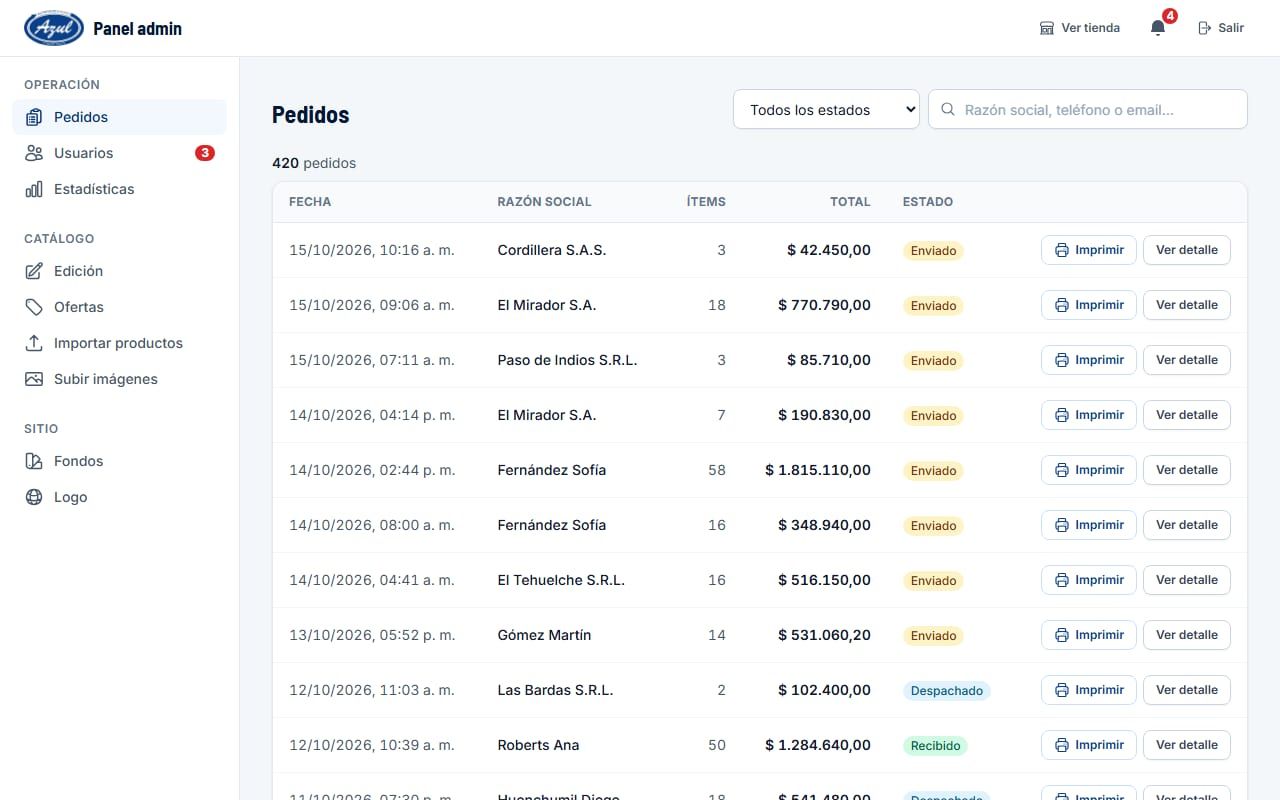The height and width of the screenshot is (800, 1280).
Task: Open the Ofertas menu entry
Action: (120, 307)
